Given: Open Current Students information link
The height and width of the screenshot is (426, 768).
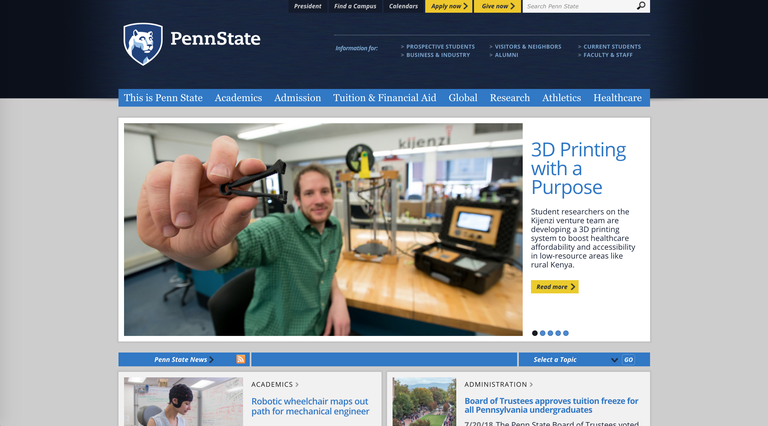Looking at the screenshot, I should click(612, 47).
